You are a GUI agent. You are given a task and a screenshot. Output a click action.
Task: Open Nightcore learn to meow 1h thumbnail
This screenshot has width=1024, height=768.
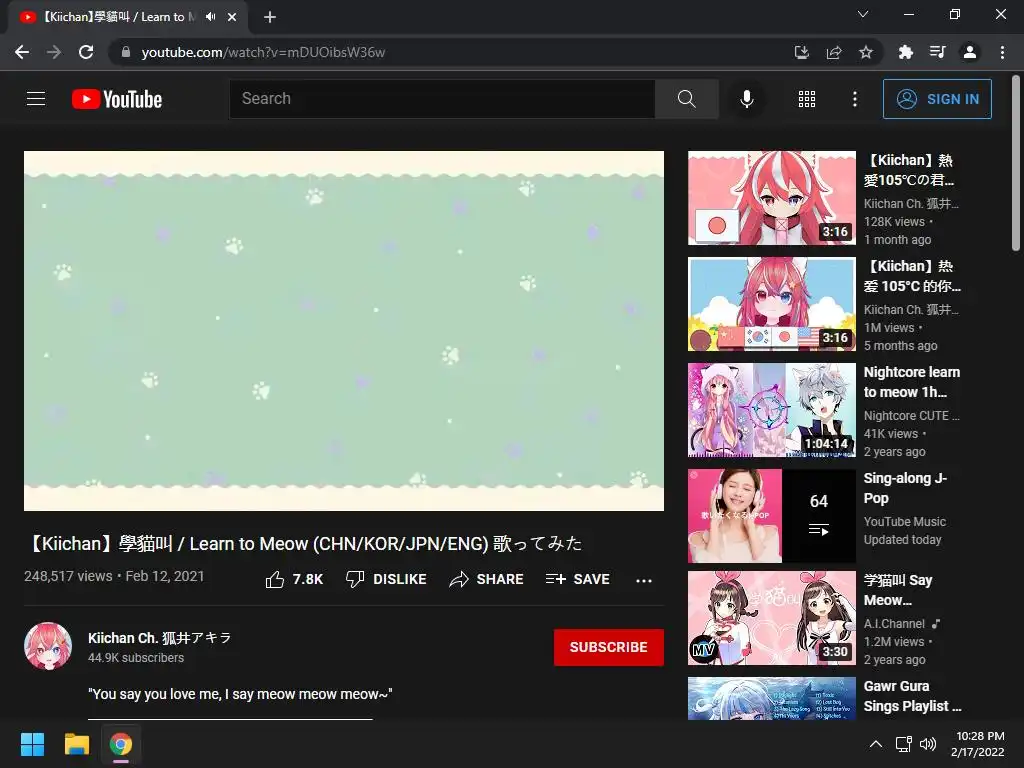click(771, 410)
